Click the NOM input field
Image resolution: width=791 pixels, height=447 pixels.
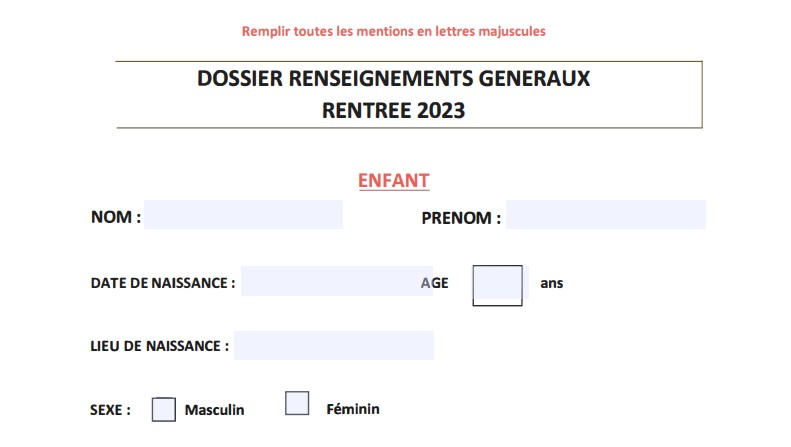tap(243, 214)
